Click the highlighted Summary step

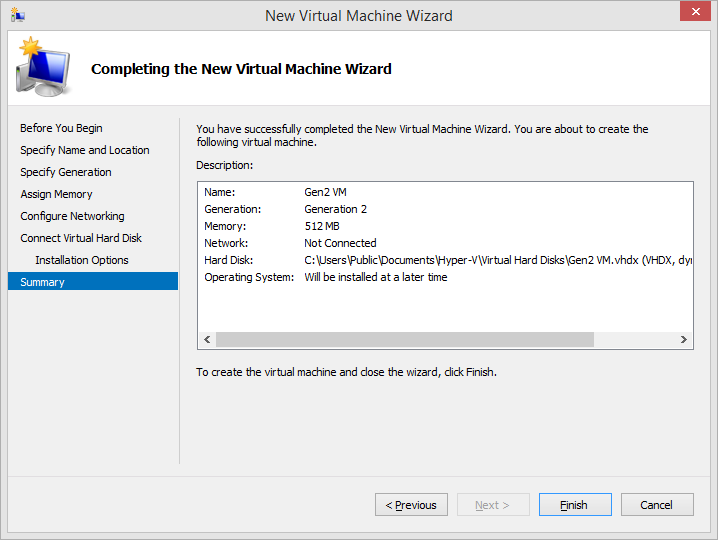[42, 282]
